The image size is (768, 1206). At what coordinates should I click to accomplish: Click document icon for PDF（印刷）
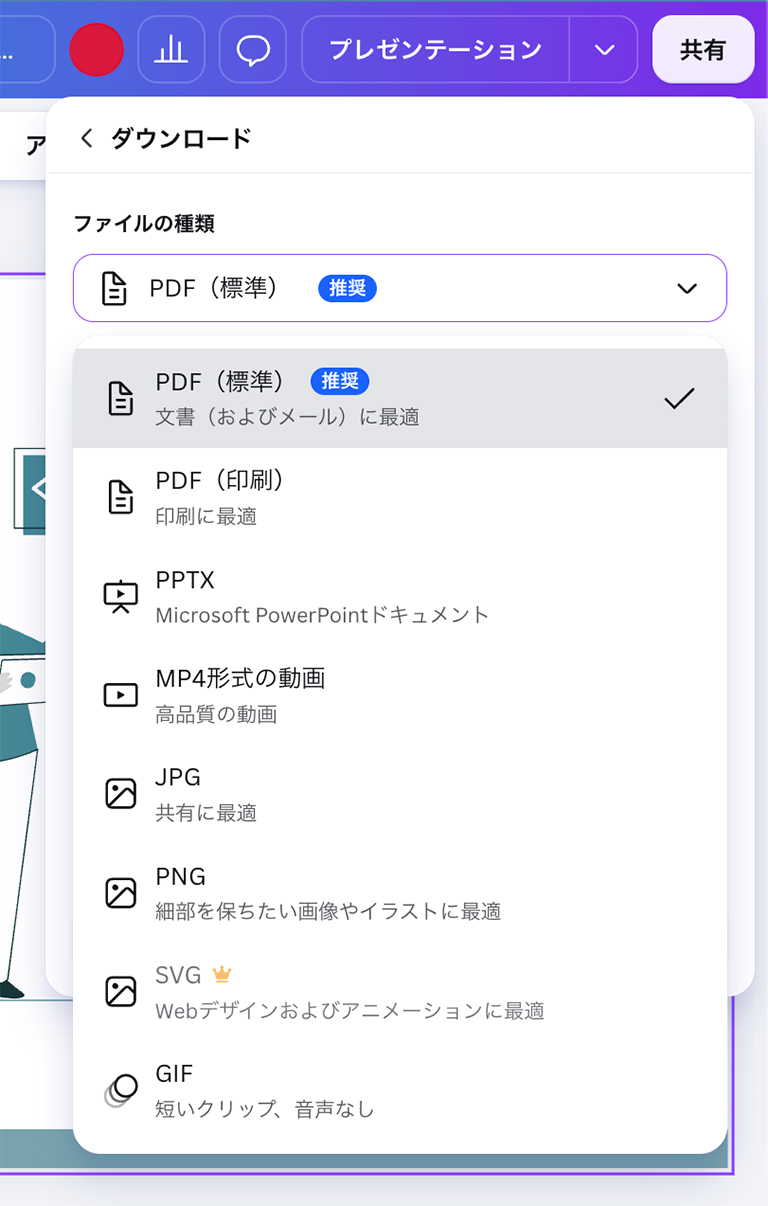point(121,497)
